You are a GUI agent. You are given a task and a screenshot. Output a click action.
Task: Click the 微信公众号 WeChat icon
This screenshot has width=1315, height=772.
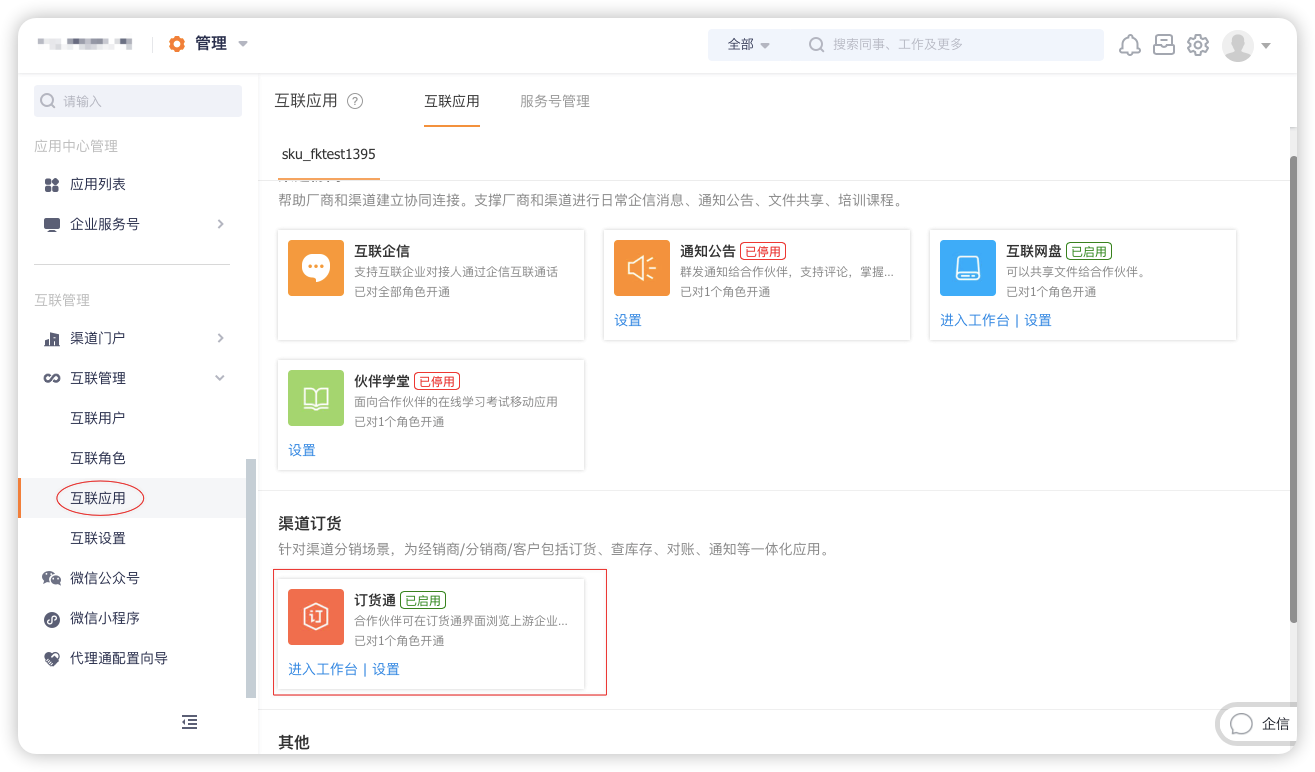(x=52, y=578)
